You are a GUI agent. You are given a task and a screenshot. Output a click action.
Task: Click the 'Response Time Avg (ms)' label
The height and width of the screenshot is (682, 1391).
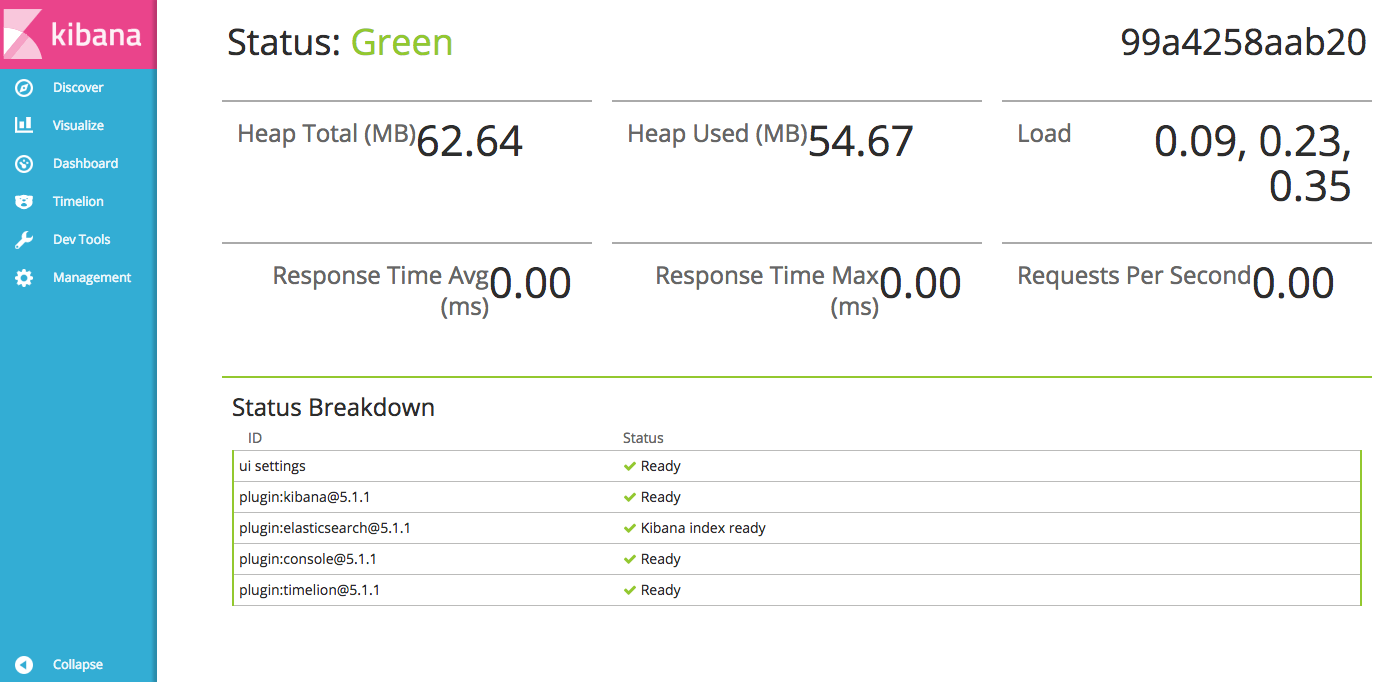[x=381, y=291]
